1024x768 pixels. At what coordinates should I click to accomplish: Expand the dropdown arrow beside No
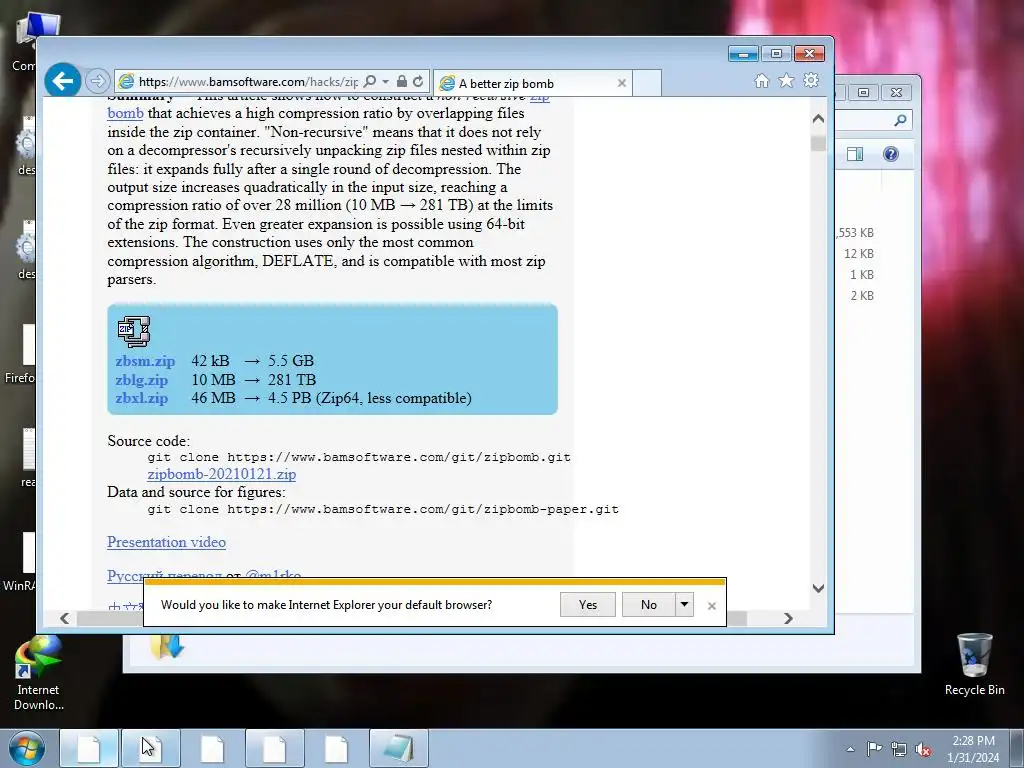[x=684, y=605]
